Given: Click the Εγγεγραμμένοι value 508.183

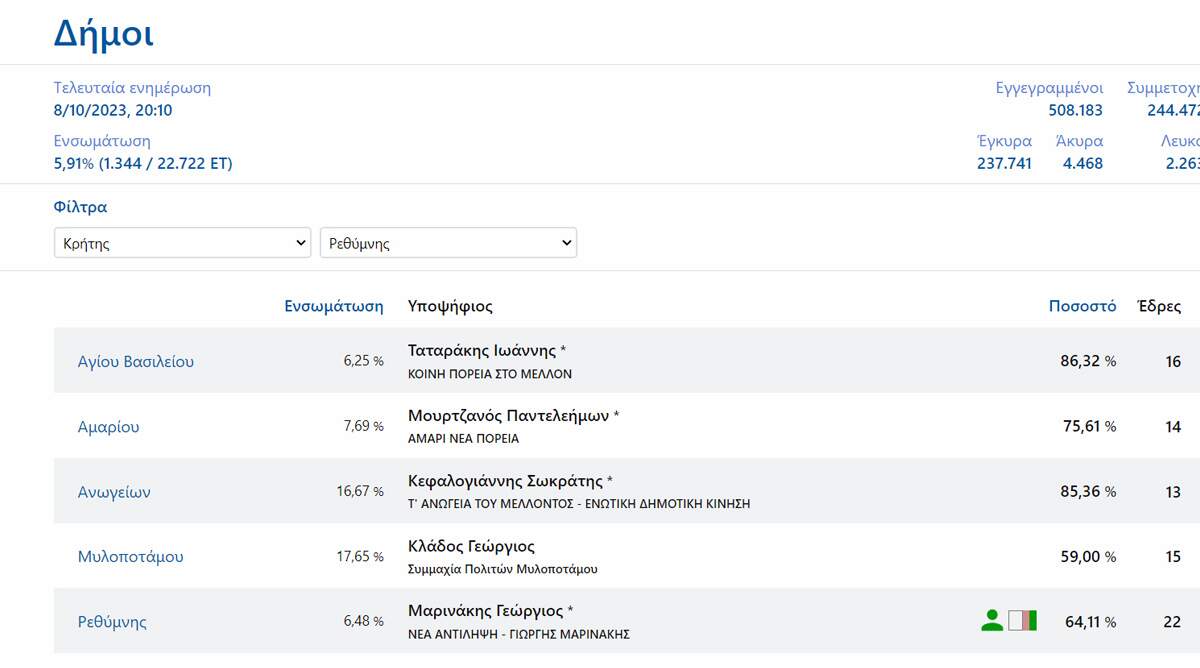Looking at the screenshot, I should (x=1075, y=110).
